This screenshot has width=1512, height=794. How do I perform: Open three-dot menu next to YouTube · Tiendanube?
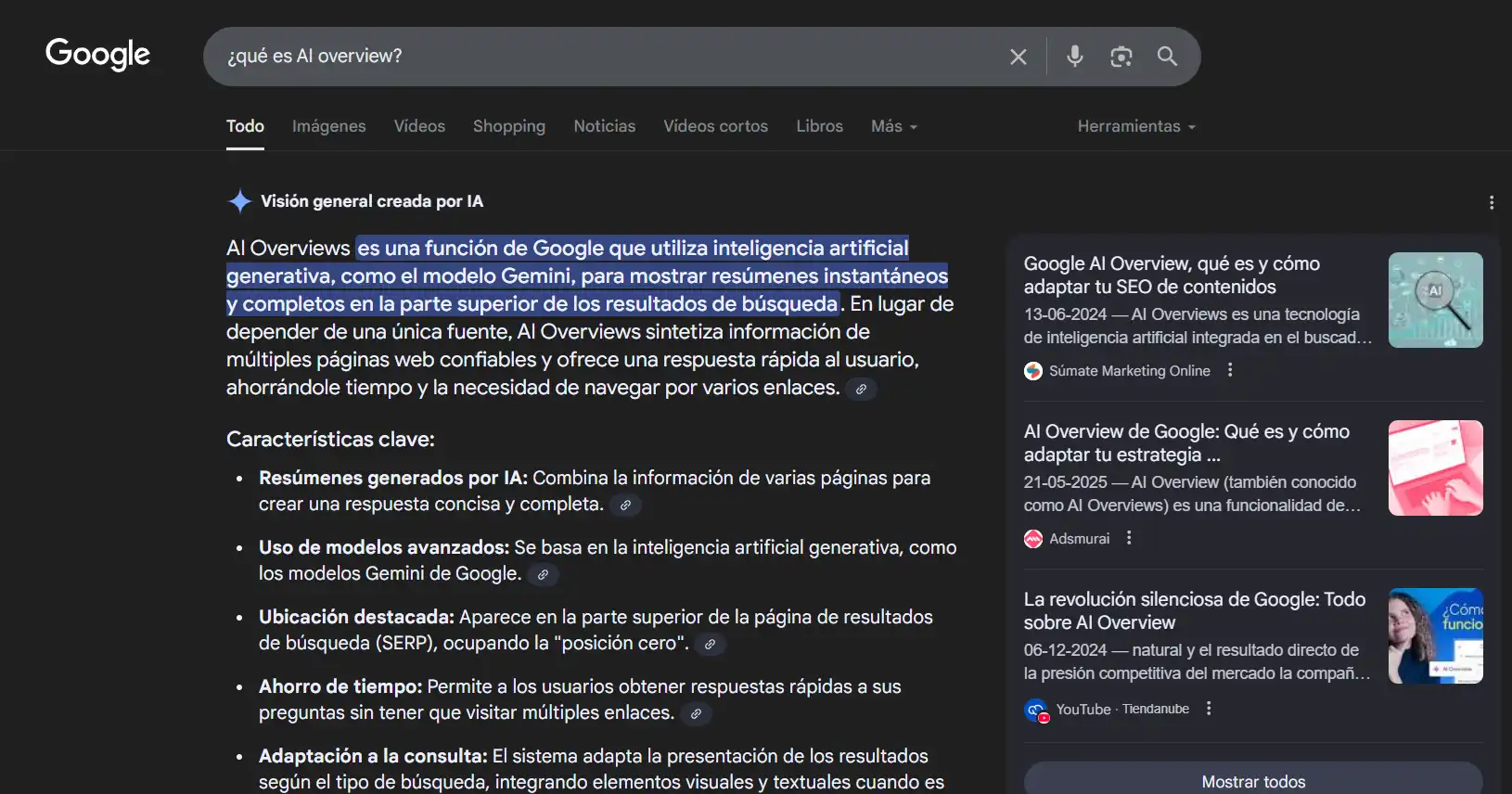(1209, 709)
